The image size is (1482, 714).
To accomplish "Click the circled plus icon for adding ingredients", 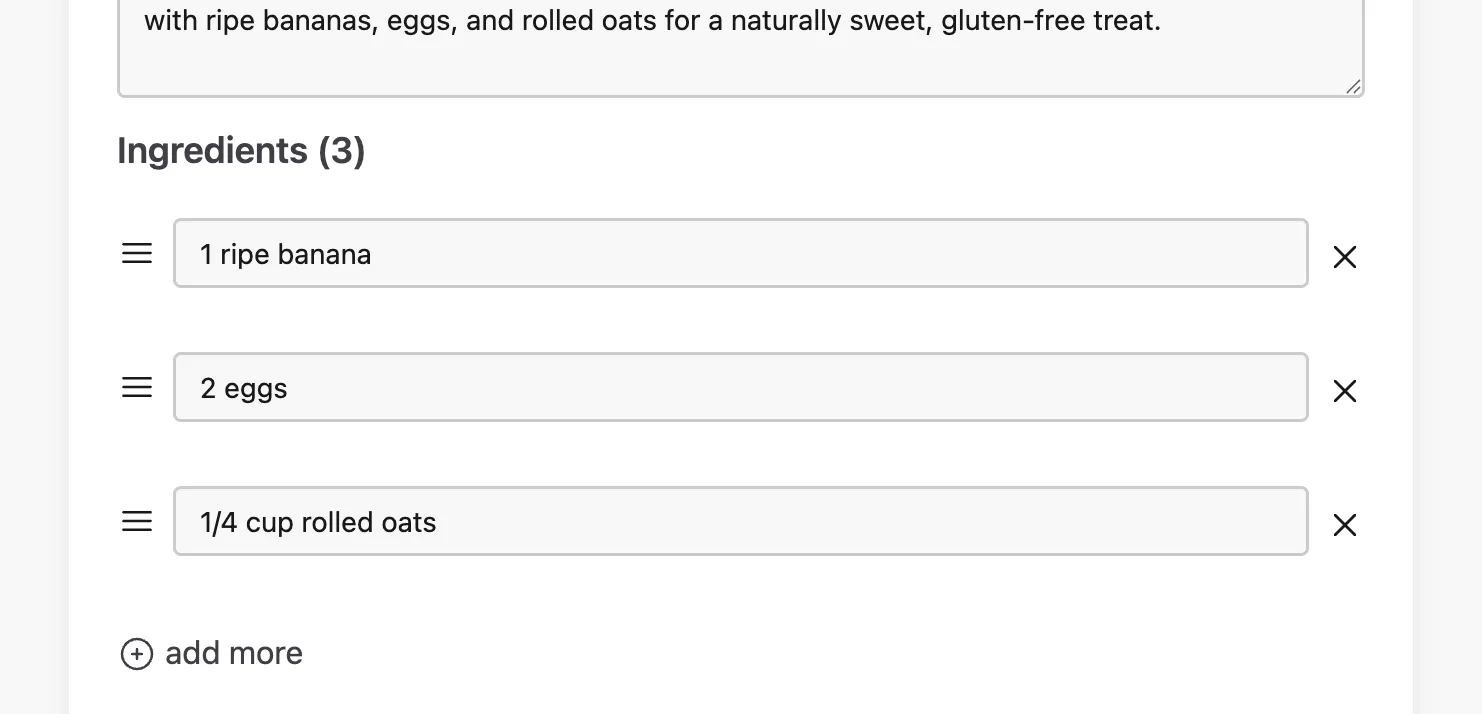I will [137, 654].
